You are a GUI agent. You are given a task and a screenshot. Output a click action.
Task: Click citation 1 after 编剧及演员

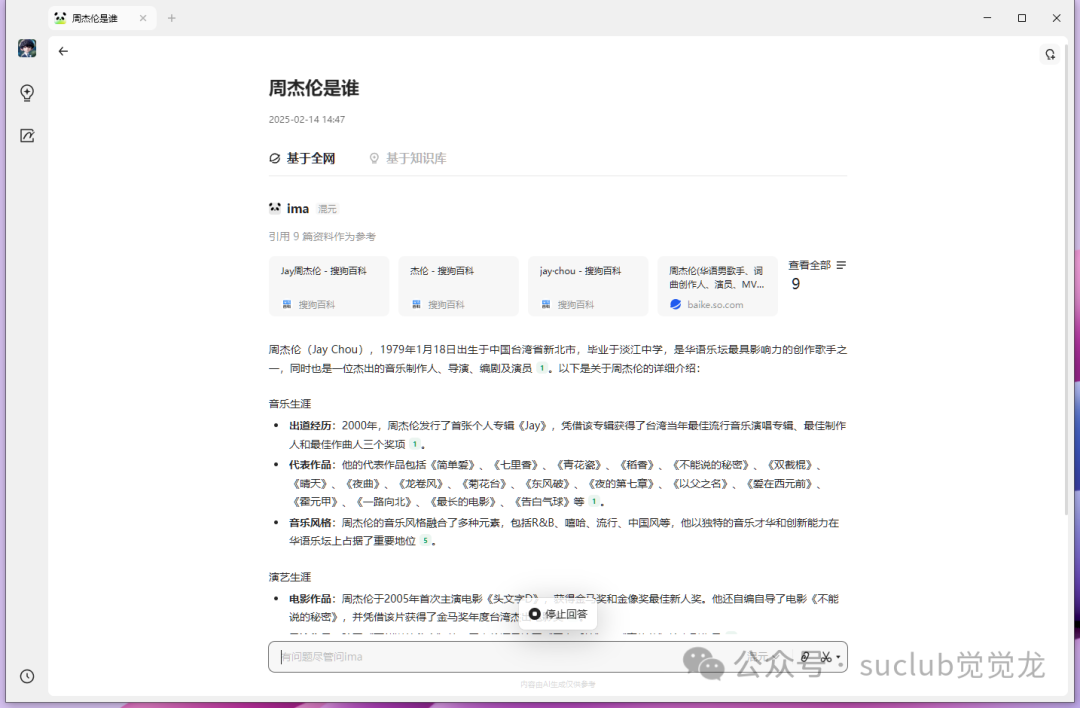coord(542,368)
